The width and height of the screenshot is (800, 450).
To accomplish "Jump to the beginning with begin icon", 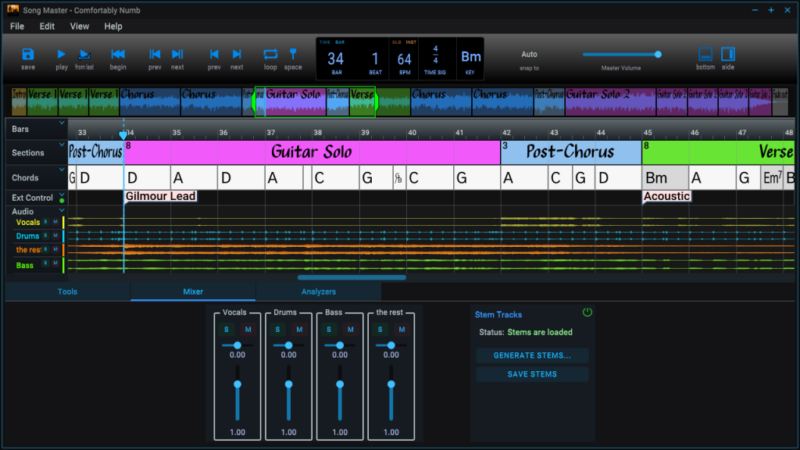I will [x=118, y=54].
